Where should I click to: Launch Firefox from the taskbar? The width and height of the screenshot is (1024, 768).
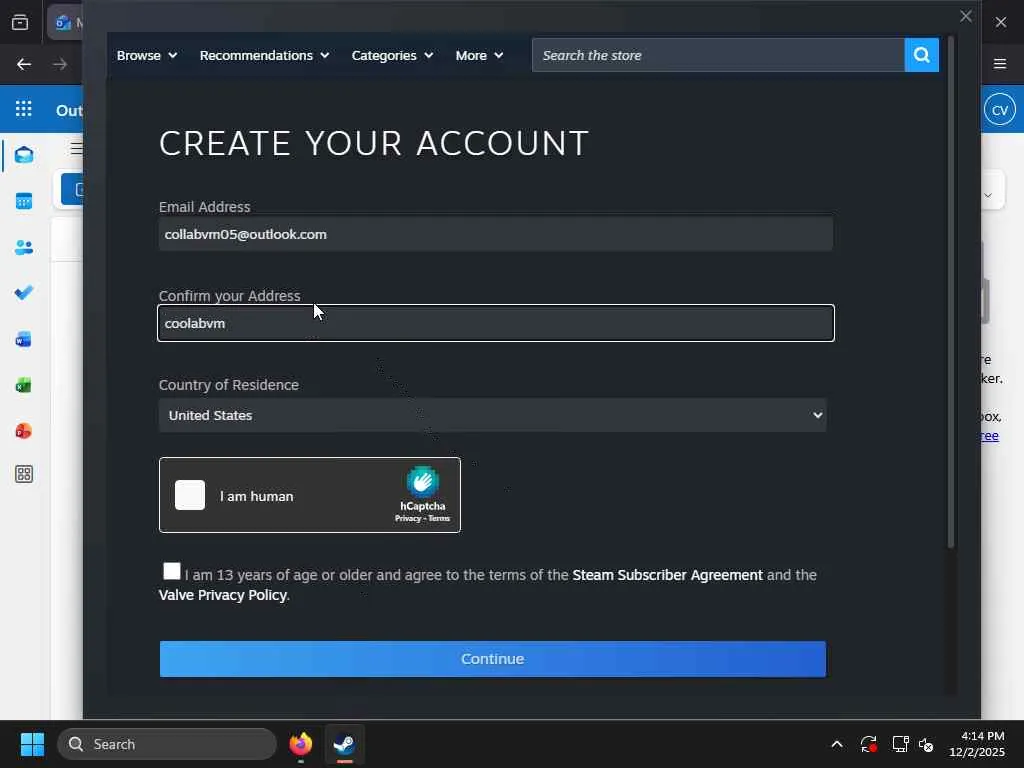point(301,744)
